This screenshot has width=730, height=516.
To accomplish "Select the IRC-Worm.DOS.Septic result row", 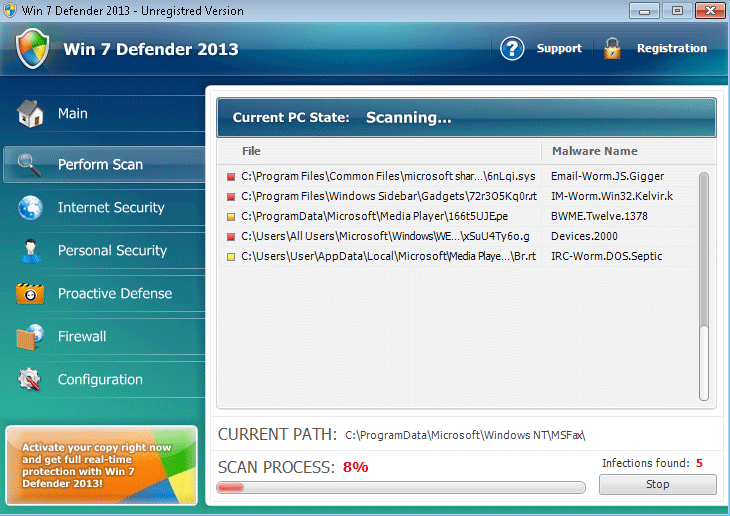I will coord(460,257).
